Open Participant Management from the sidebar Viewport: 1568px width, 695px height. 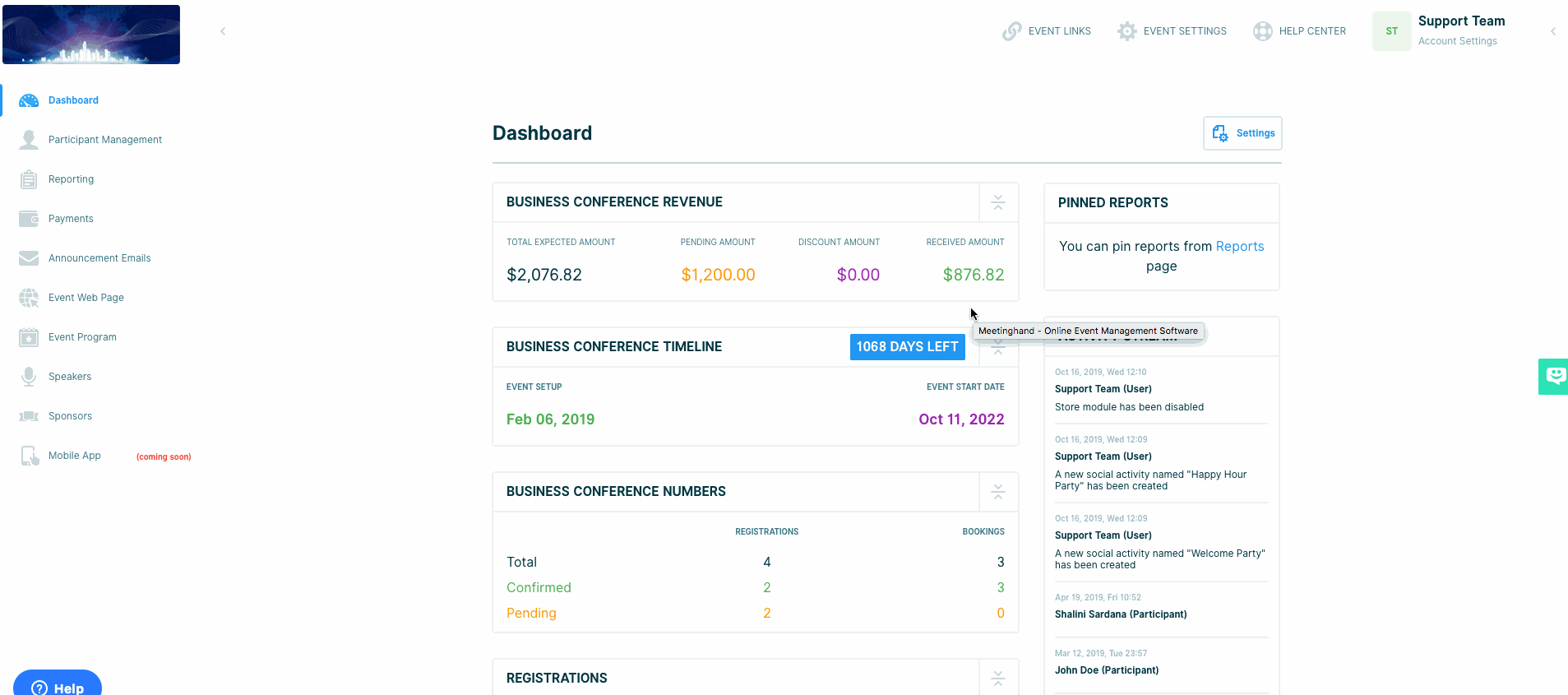(104, 140)
